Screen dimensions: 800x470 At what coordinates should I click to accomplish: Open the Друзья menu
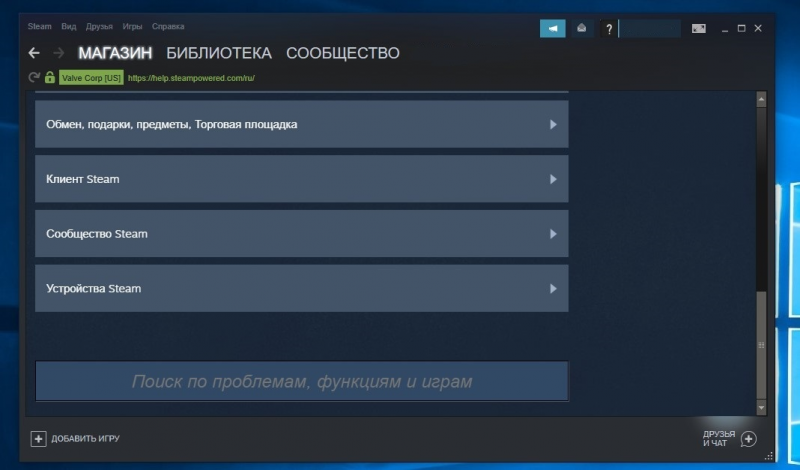click(99, 26)
